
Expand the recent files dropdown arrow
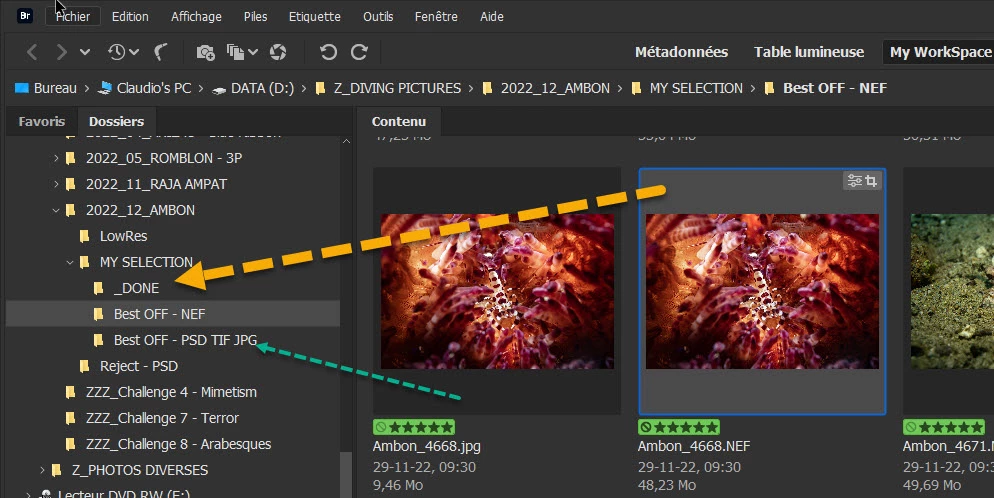(x=134, y=52)
